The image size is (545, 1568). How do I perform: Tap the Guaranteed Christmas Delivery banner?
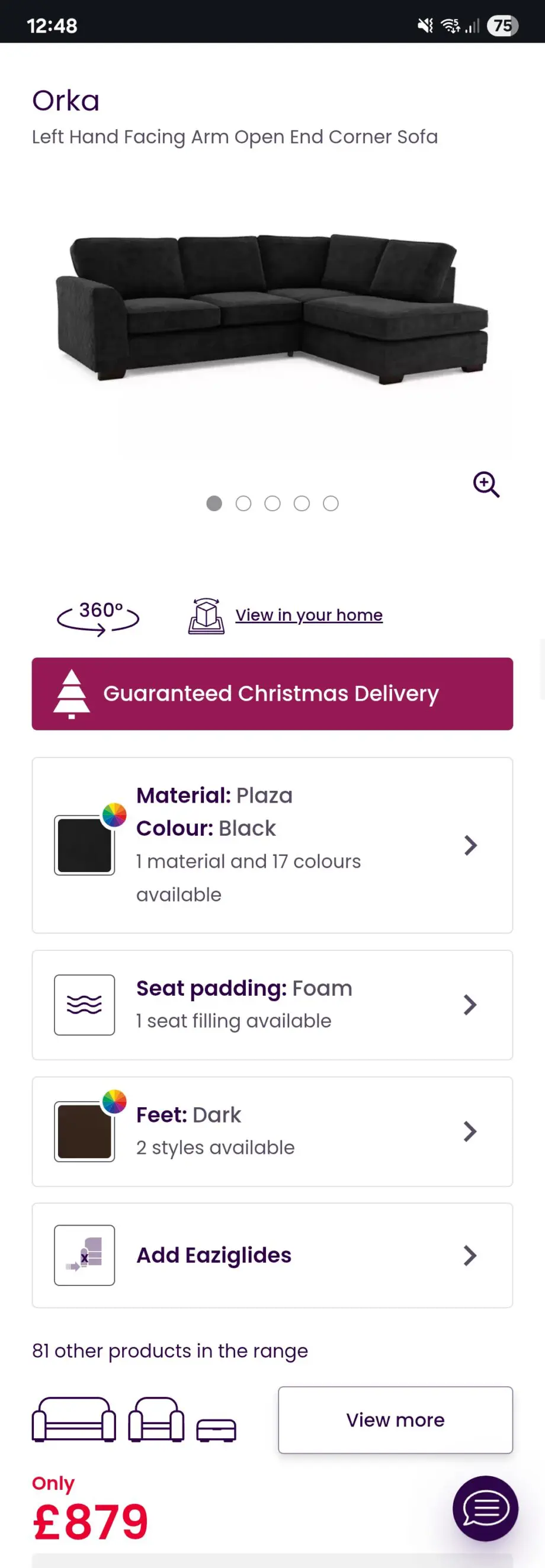pos(272,694)
